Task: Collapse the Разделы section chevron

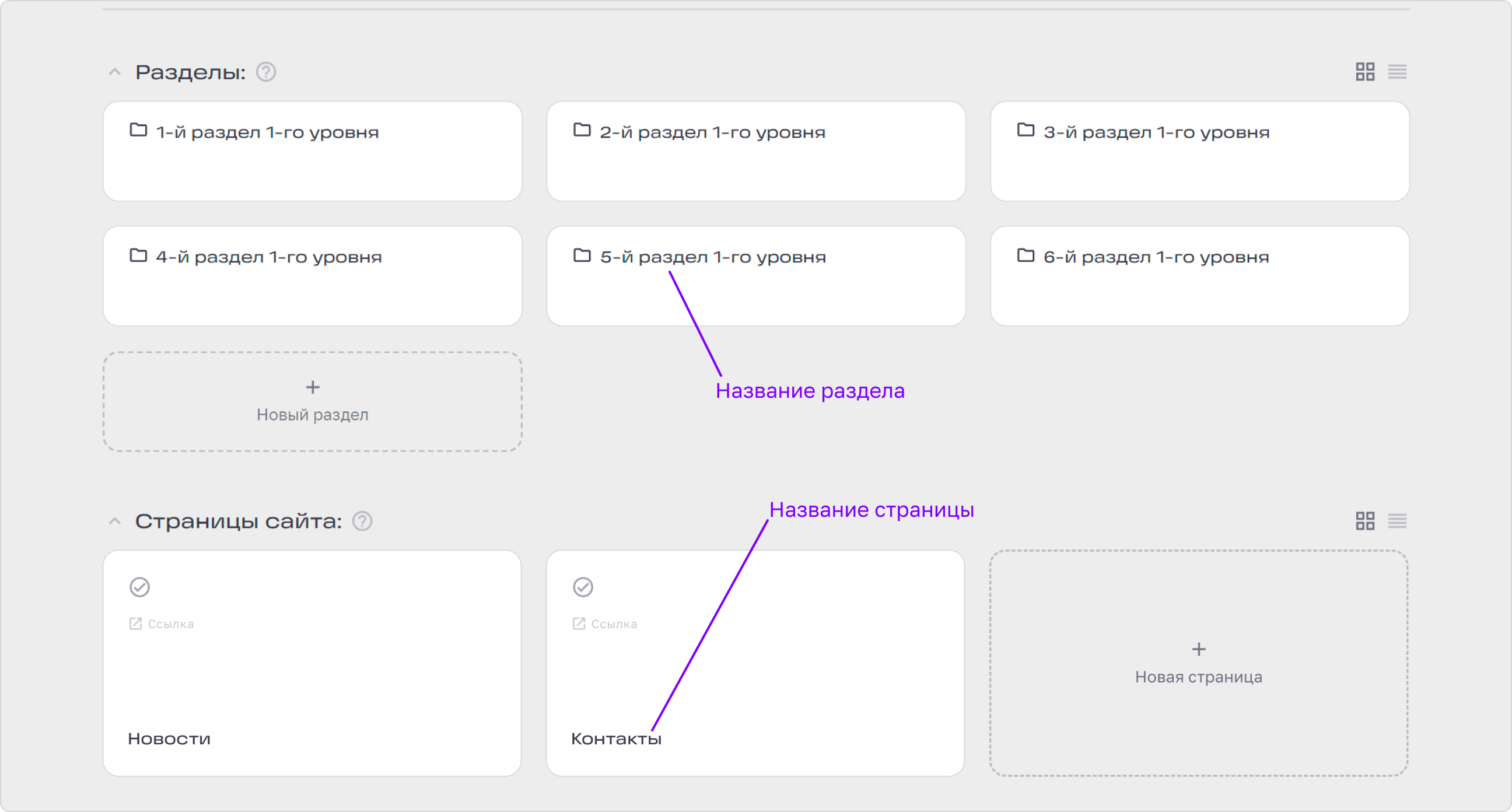Action: point(115,72)
